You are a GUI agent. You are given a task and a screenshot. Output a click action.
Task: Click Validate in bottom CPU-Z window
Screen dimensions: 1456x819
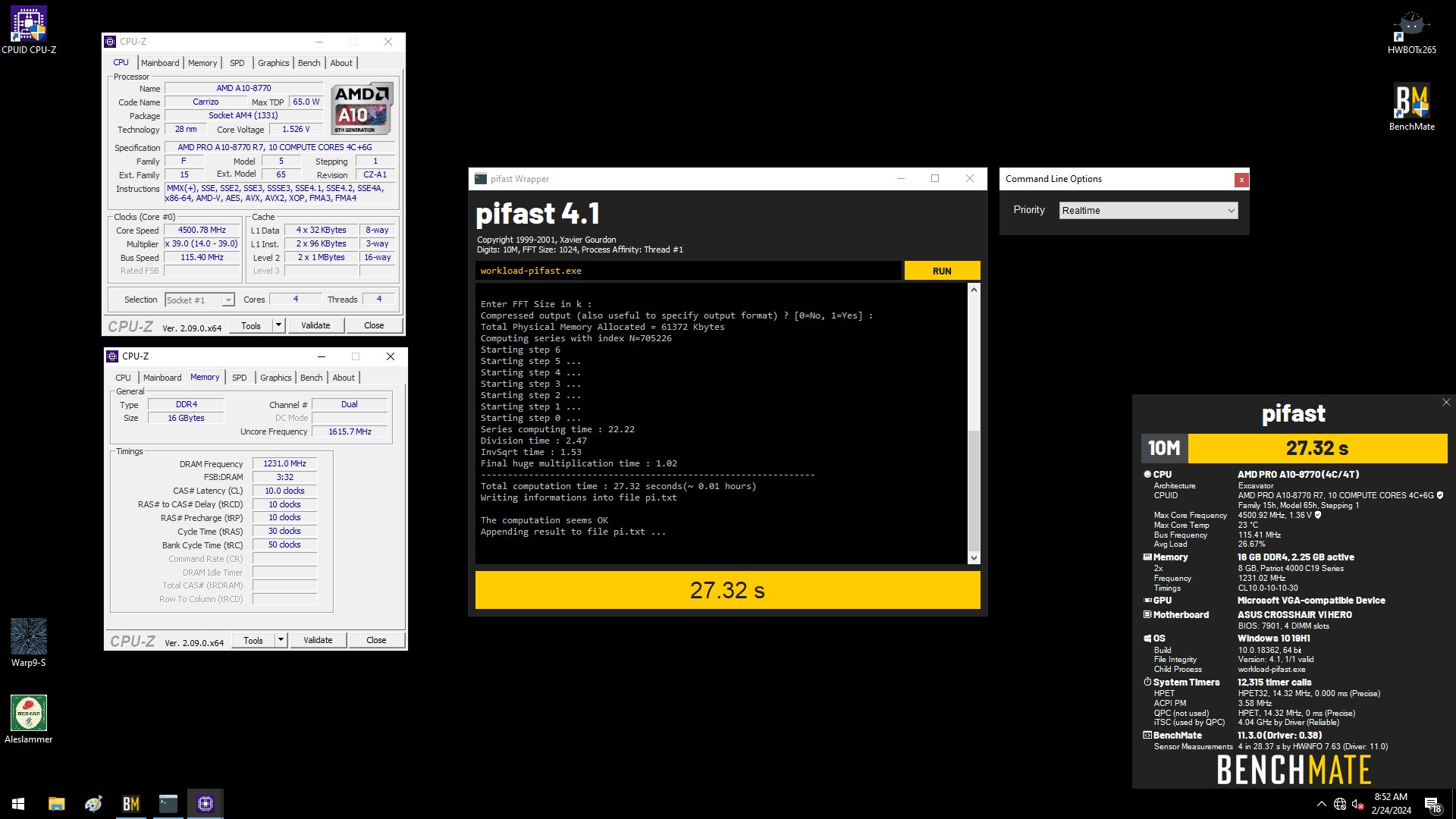[x=318, y=641]
